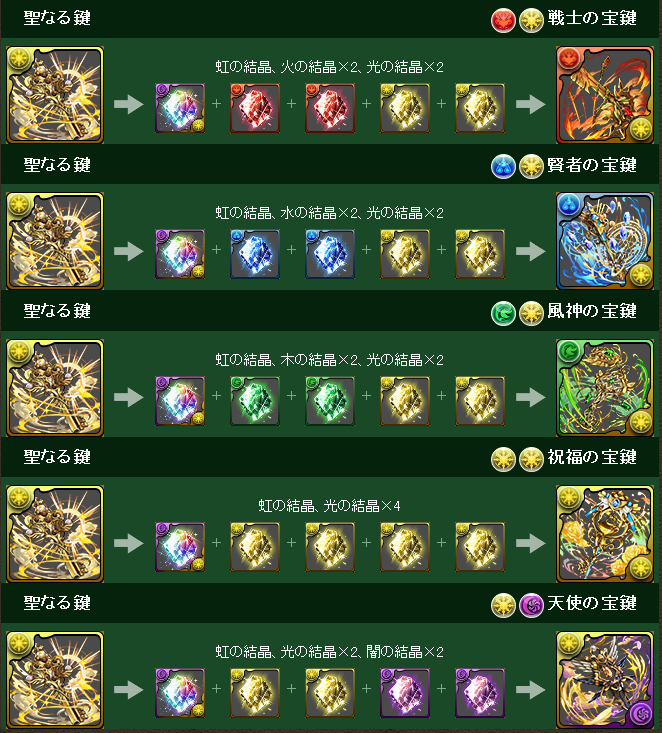Click the fire attribute orb beside 戦士の宝鍵
Image resolution: width=662 pixels, height=733 pixels.
[503, 21]
